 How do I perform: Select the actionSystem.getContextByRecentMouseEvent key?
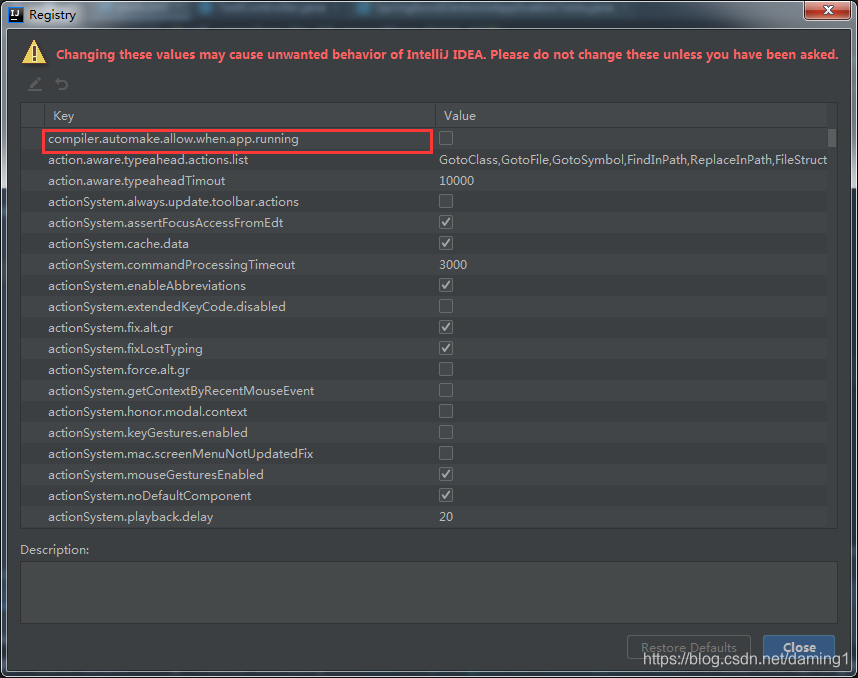pos(181,391)
